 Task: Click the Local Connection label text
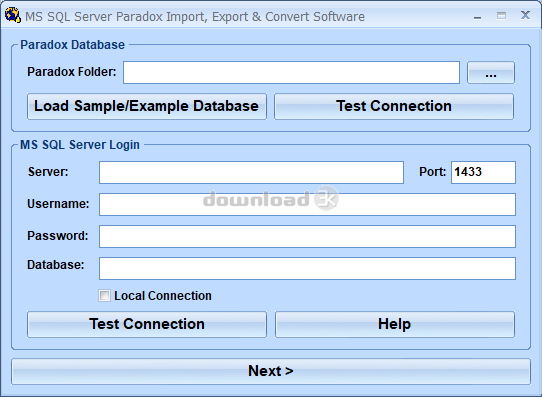163,296
